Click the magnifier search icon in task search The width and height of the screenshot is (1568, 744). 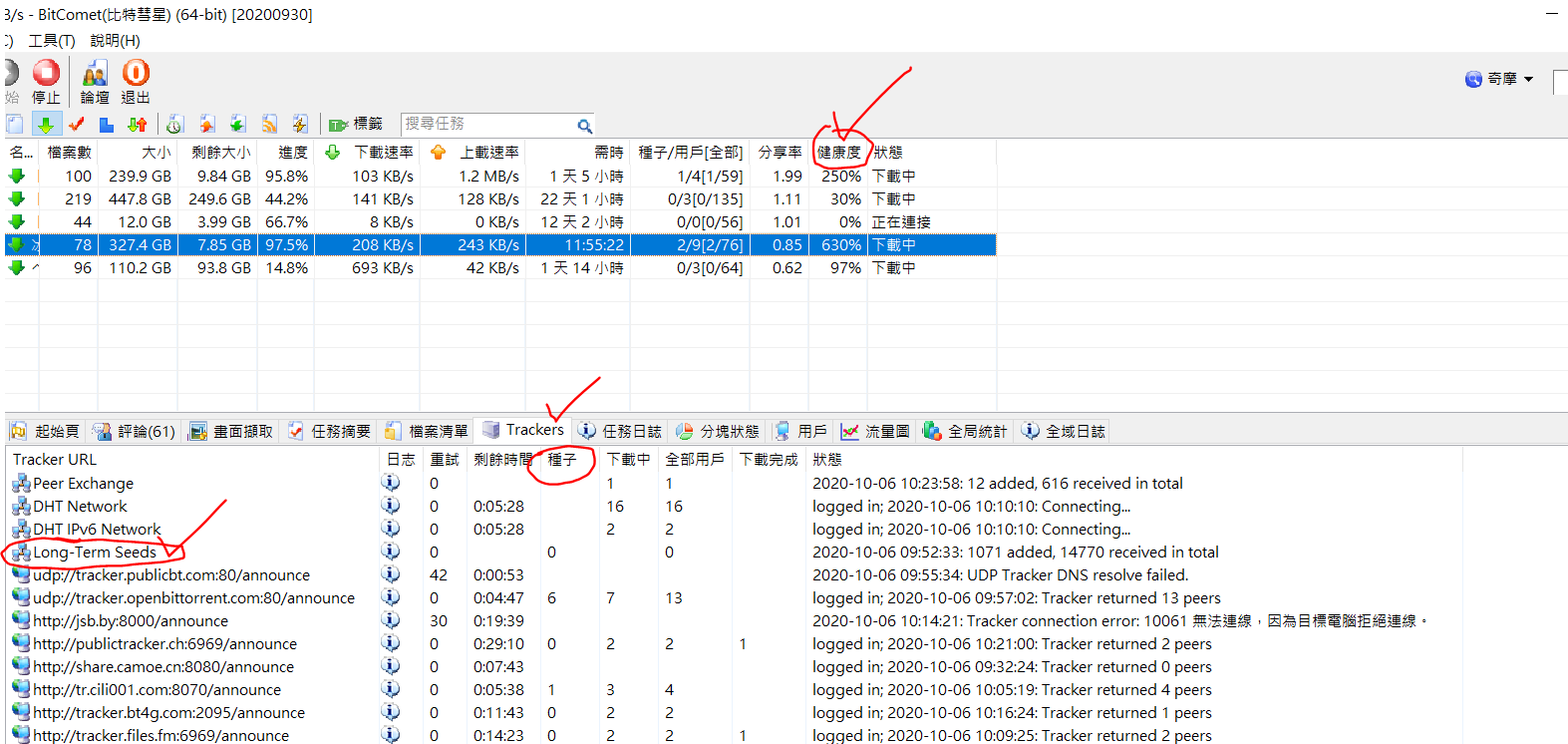[585, 126]
